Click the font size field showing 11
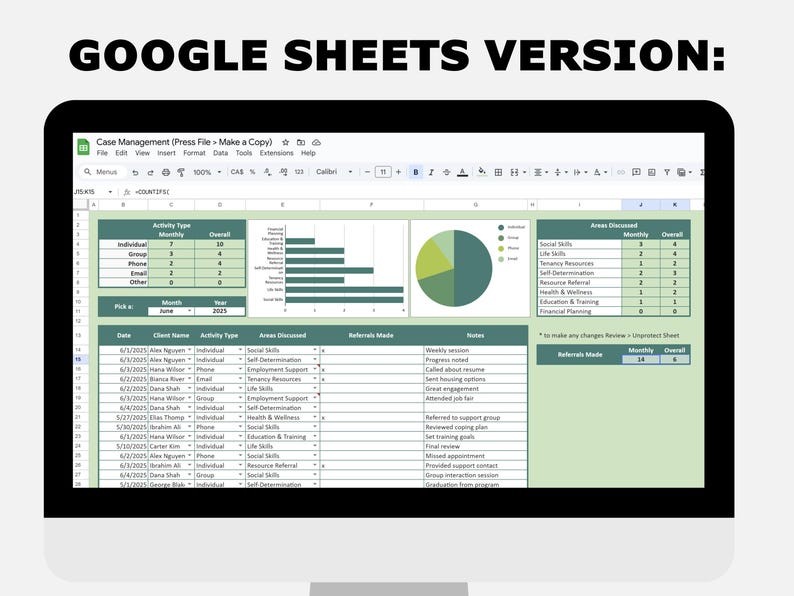The width and height of the screenshot is (794, 596). click(383, 172)
